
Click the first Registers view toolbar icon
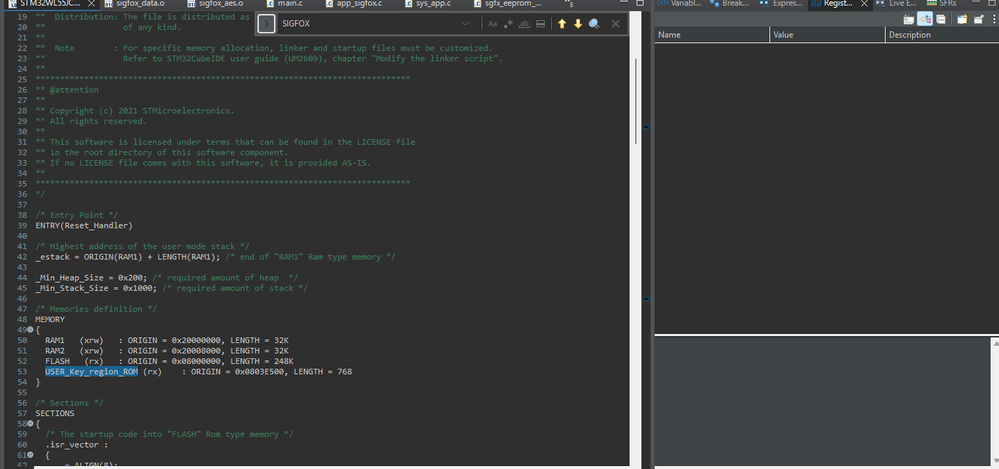[x=909, y=19]
